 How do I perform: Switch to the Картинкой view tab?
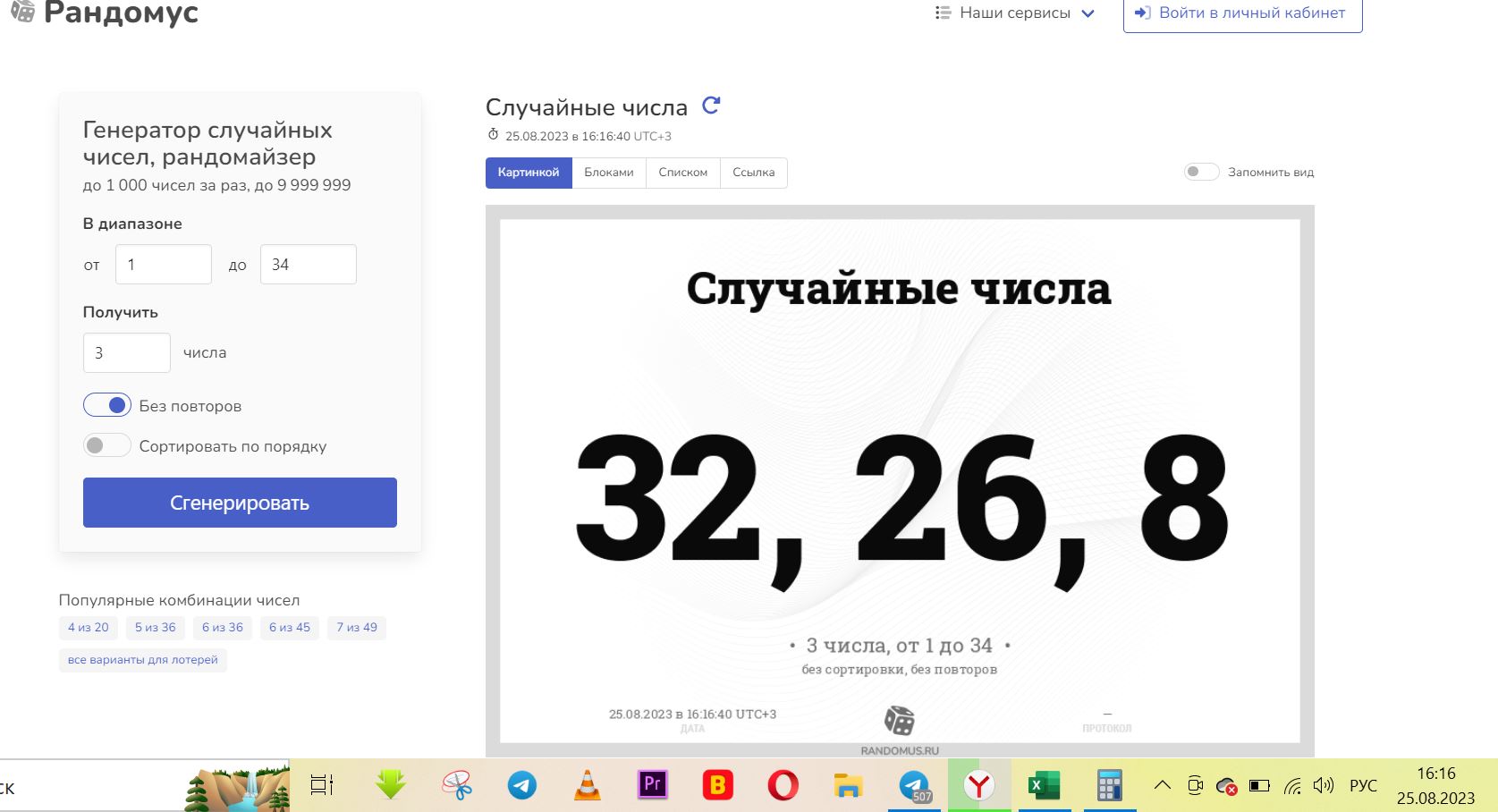pos(529,173)
